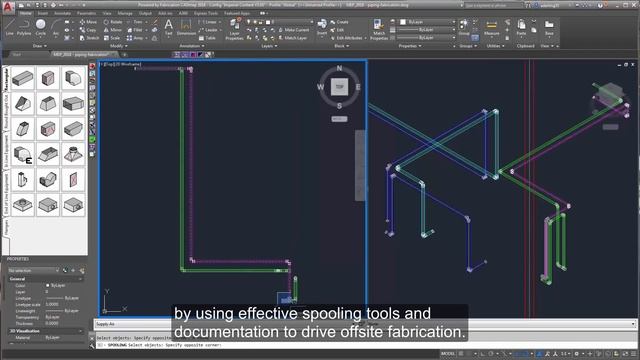The height and width of the screenshot is (360, 640).
Task: Click Create block button
Action: tap(340, 22)
